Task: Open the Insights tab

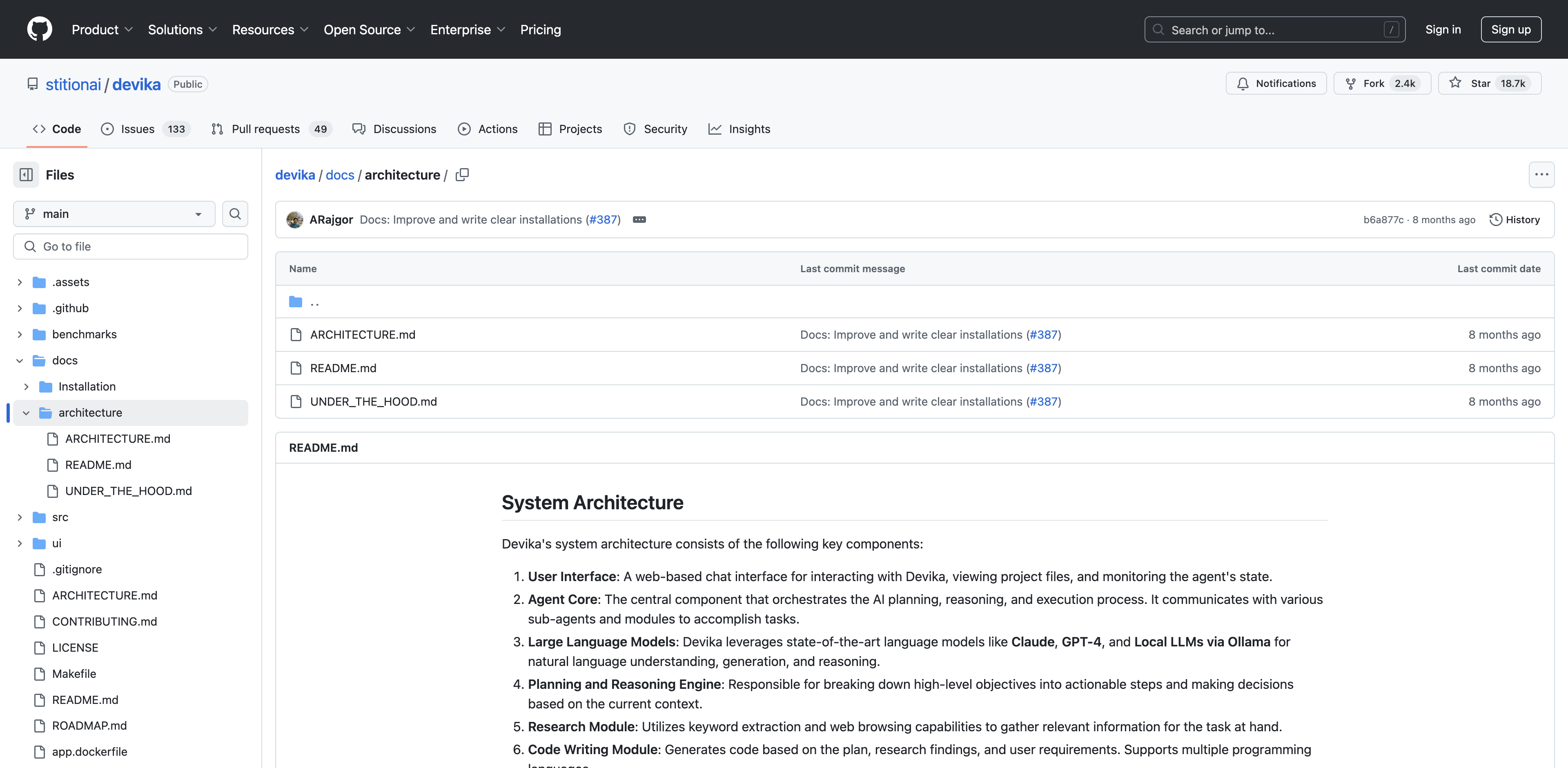Action: (x=739, y=129)
